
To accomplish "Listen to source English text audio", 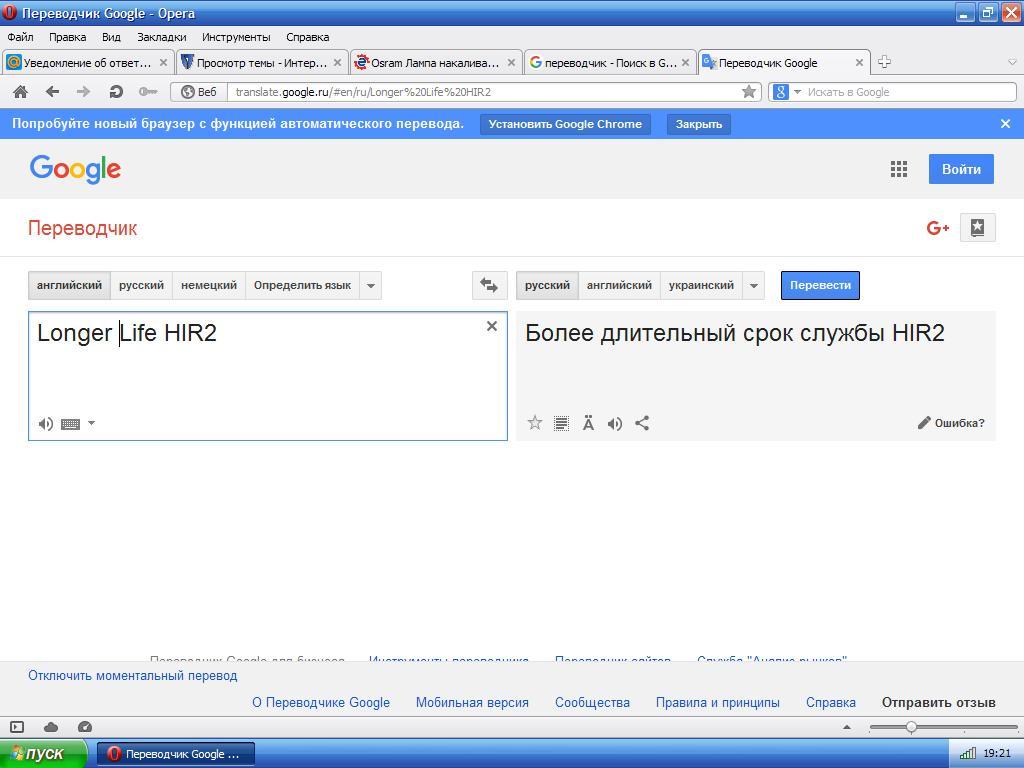I will [46, 423].
